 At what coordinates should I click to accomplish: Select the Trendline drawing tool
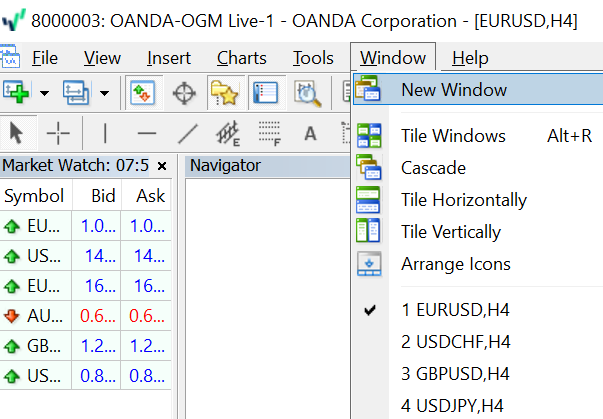click(188, 133)
